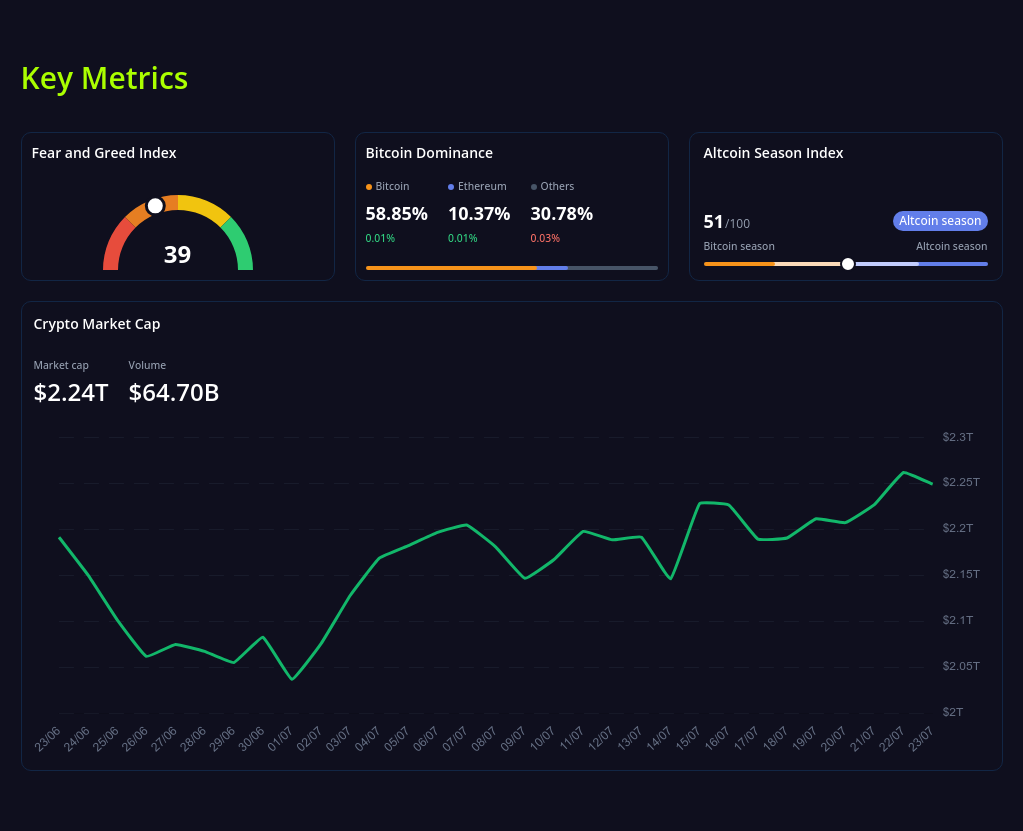The height and width of the screenshot is (831, 1023).
Task: Click the Key Metrics heading
Action: point(104,78)
